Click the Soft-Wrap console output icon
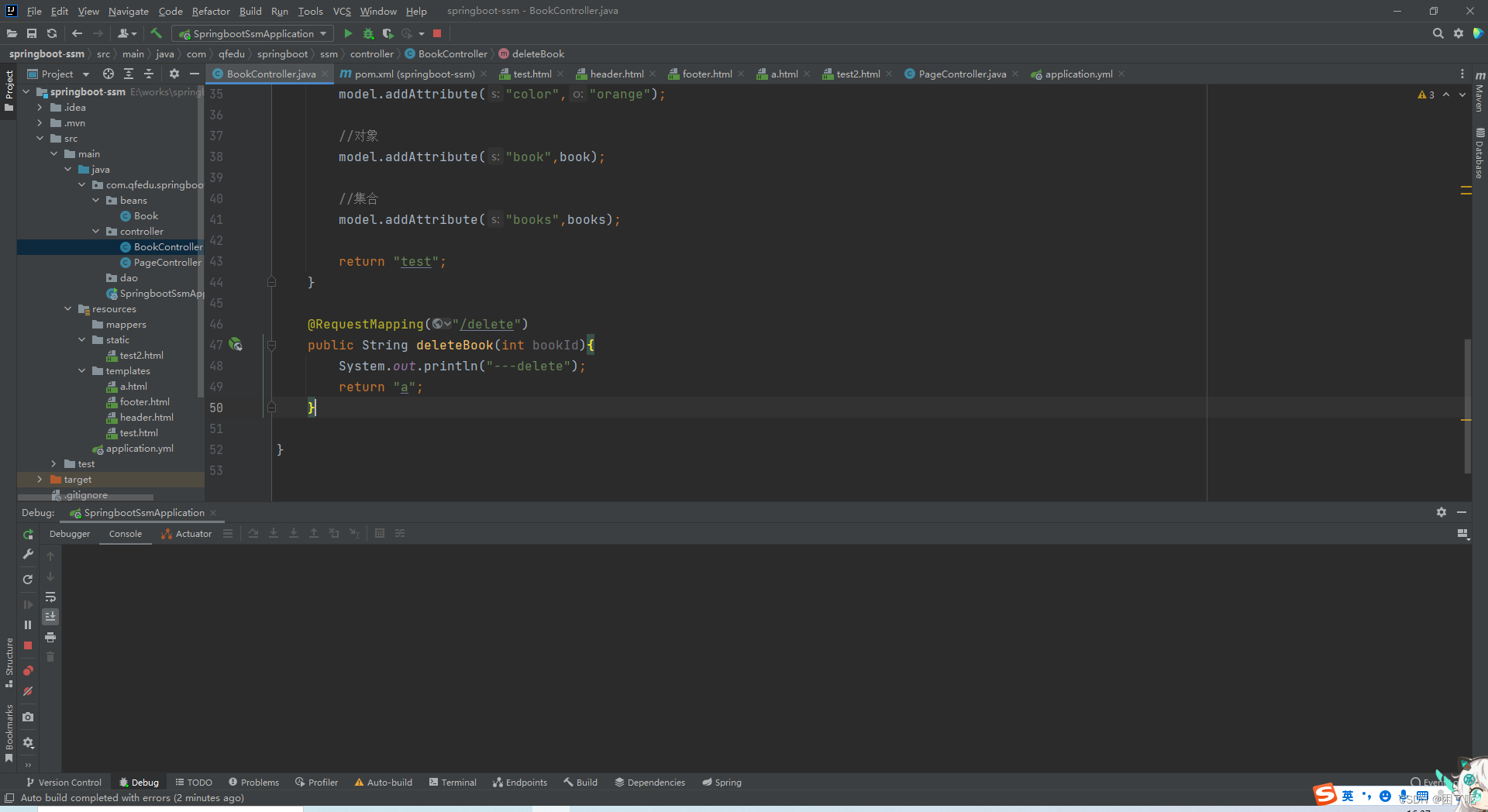 click(50, 597)
